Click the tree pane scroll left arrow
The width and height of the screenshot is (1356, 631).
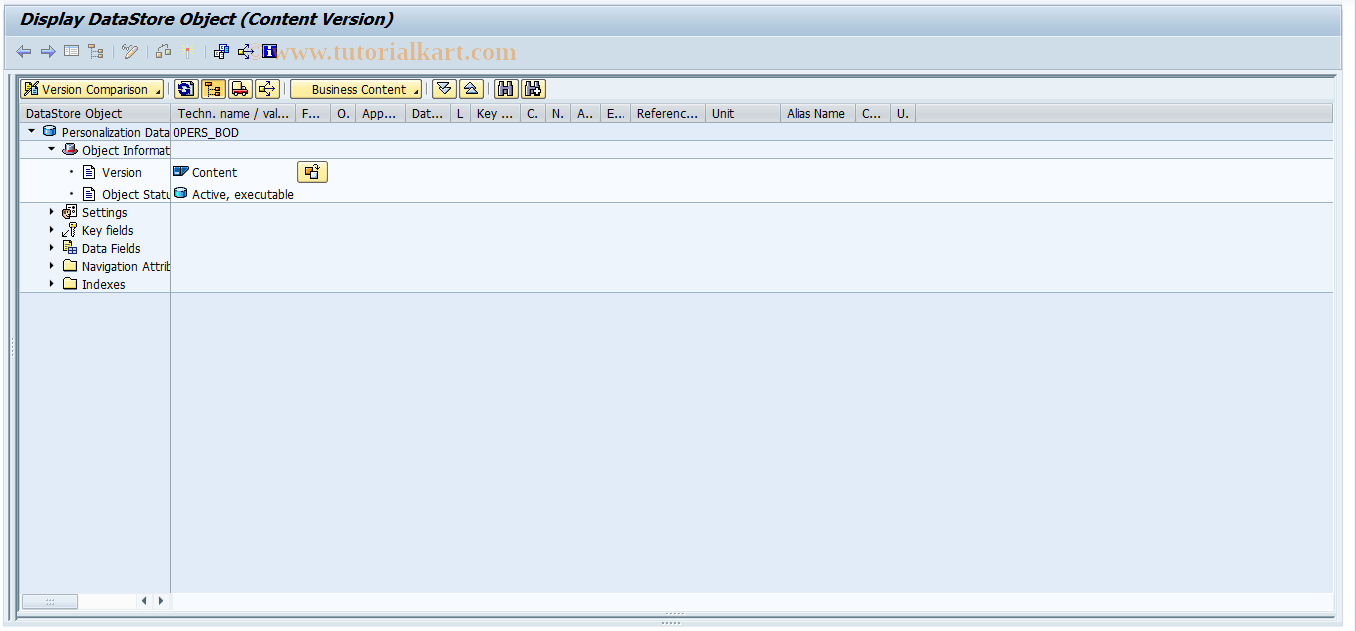coord(144,601)
